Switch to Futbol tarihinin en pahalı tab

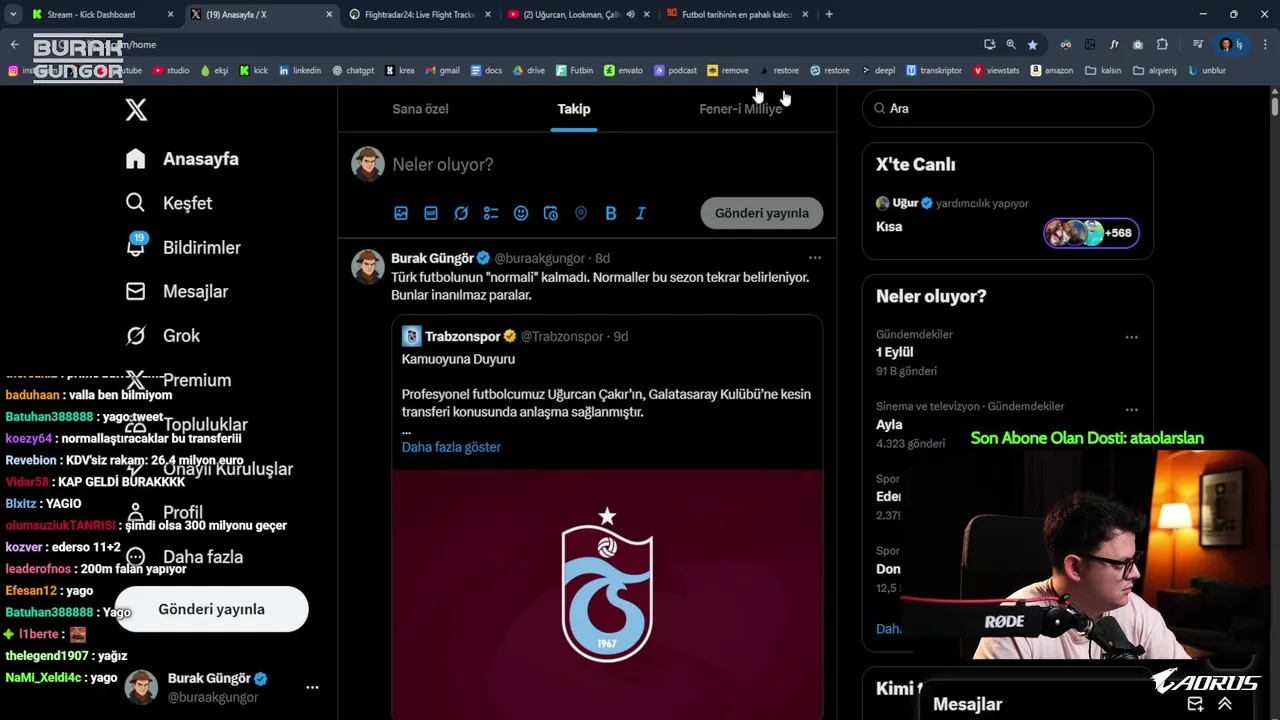point(737,14)
